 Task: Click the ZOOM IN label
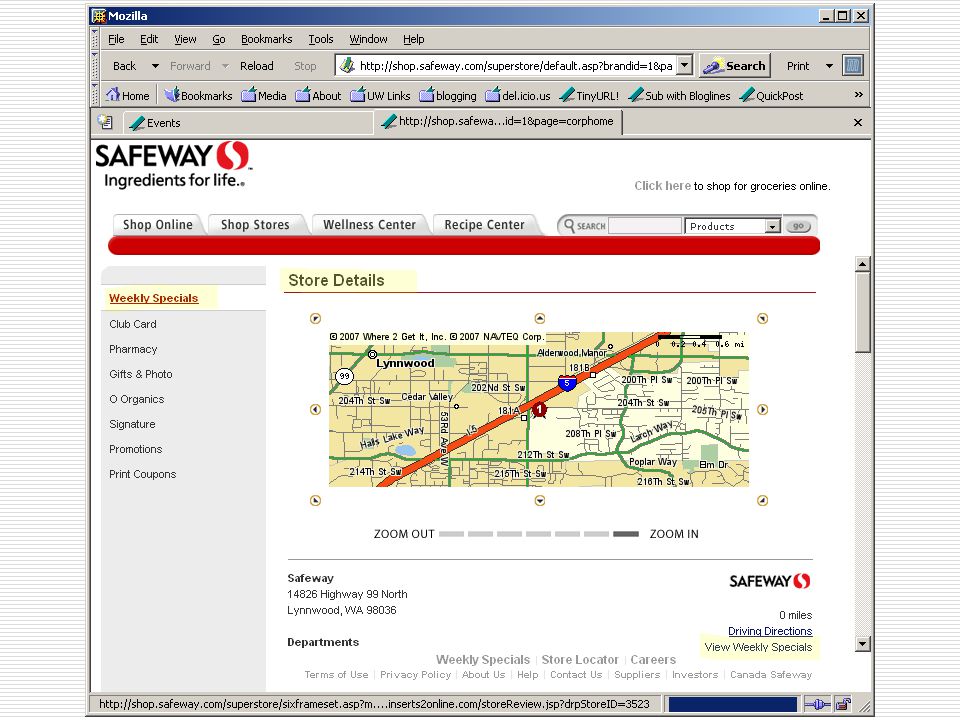pos(674,534)
